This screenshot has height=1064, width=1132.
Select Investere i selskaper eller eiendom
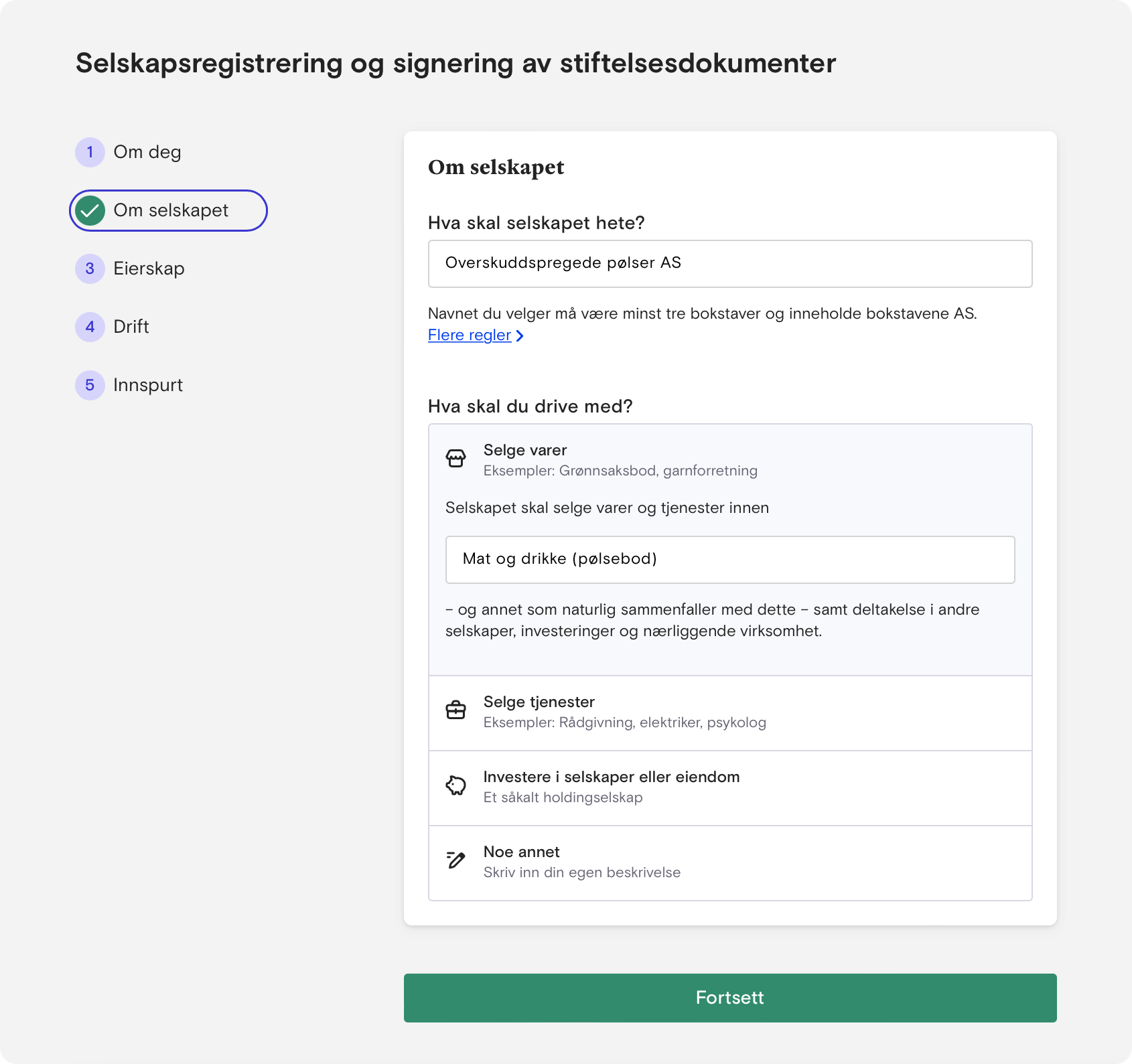coord(730,787)
